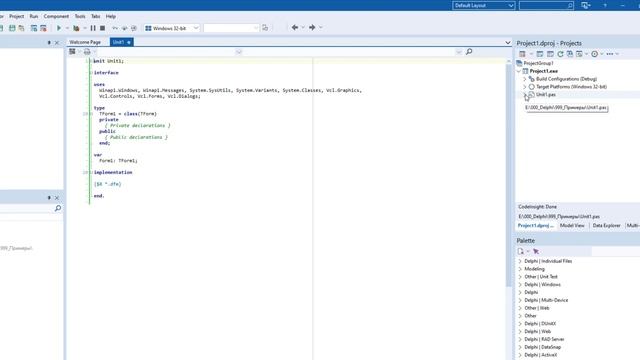Viewport: 640px width, 360px height.
Task: Switch to the Data Explorer tab
Action: click(x=606, y=225)
